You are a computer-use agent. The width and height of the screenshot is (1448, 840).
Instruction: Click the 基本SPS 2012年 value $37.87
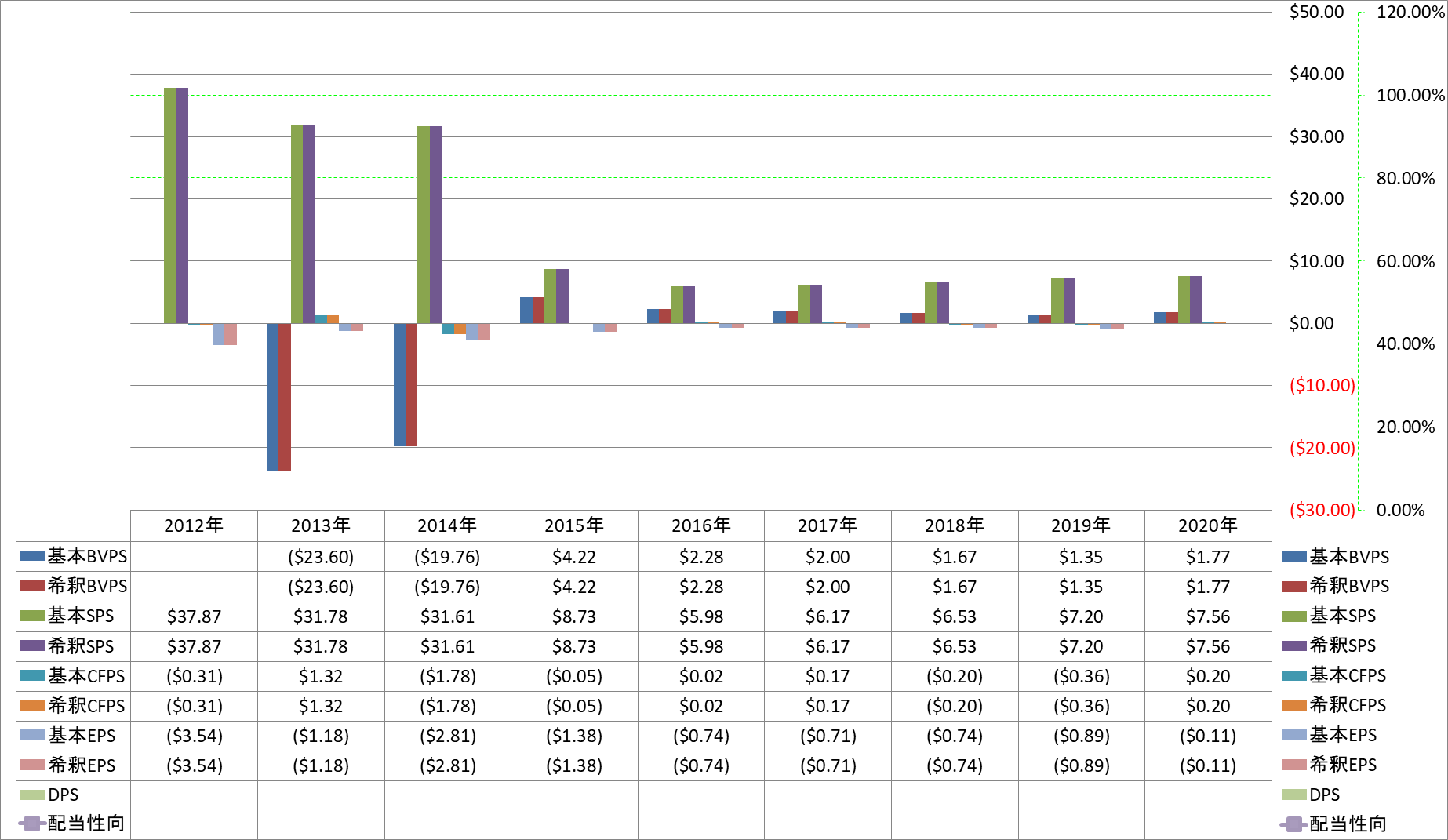pos(194,616)
